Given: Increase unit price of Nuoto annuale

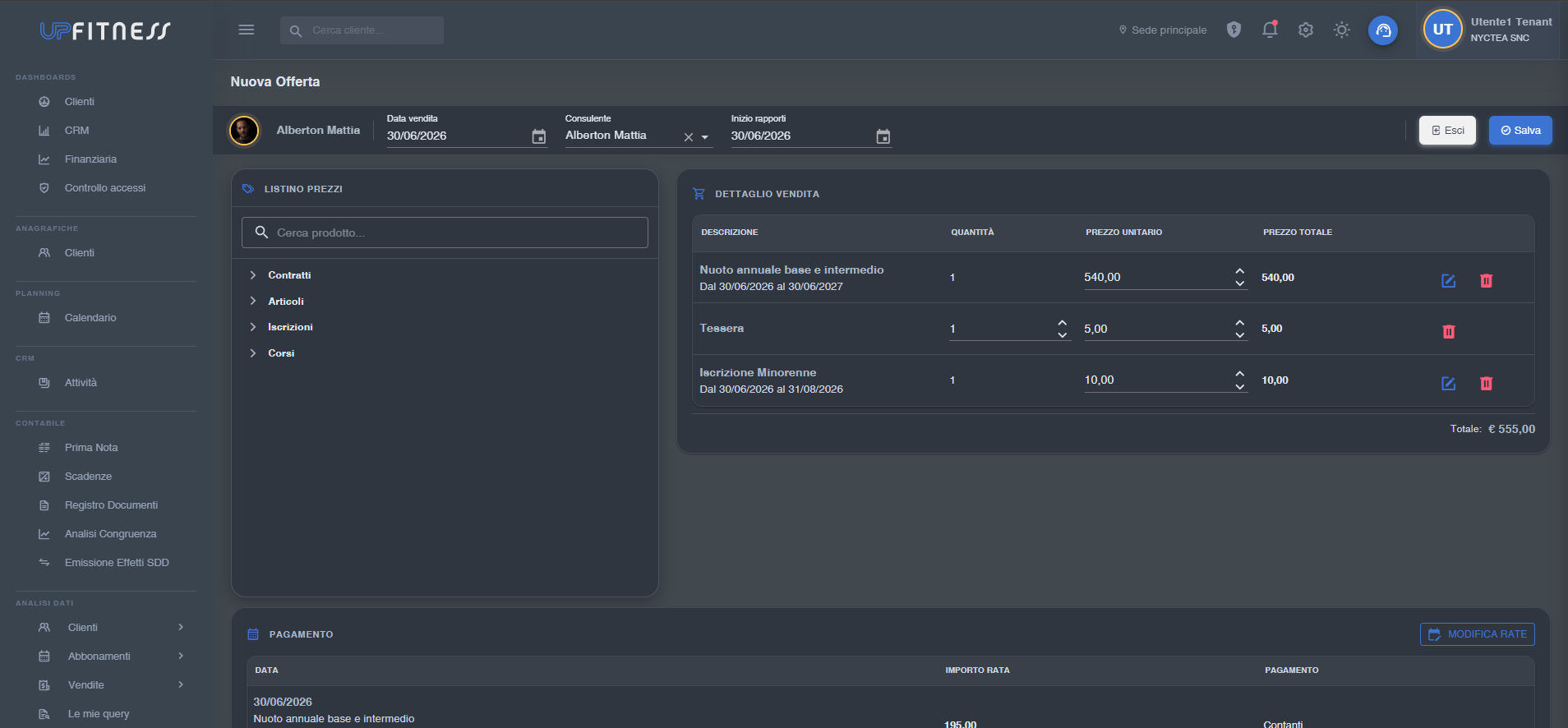Looking at the screenshot, I should click(x=1240, y=271).
